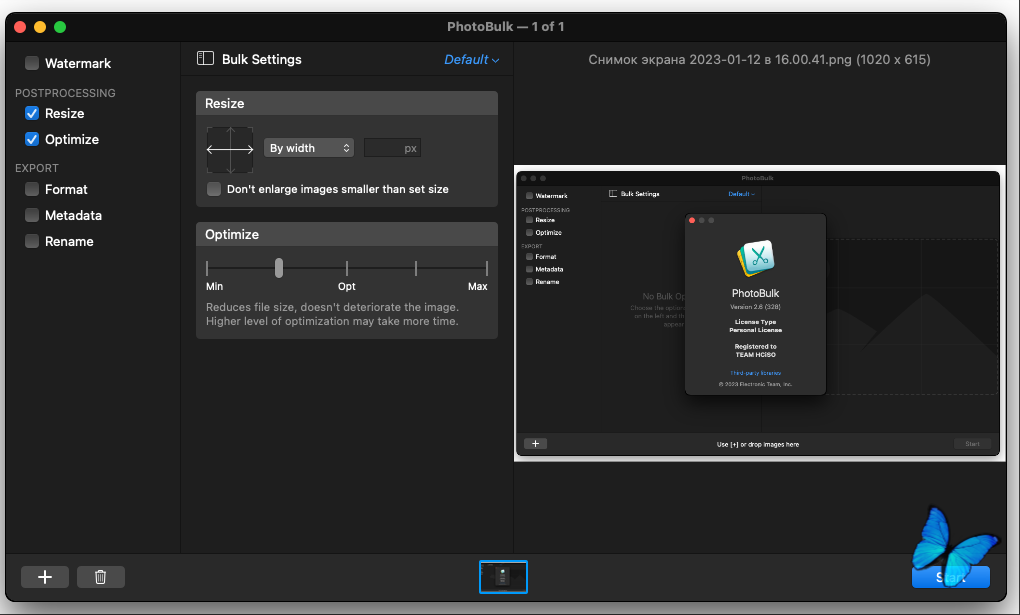The height and width of the screenshot is (615, 1020).
Task: Click the yellow minimize window button
Action: point(40,27)
